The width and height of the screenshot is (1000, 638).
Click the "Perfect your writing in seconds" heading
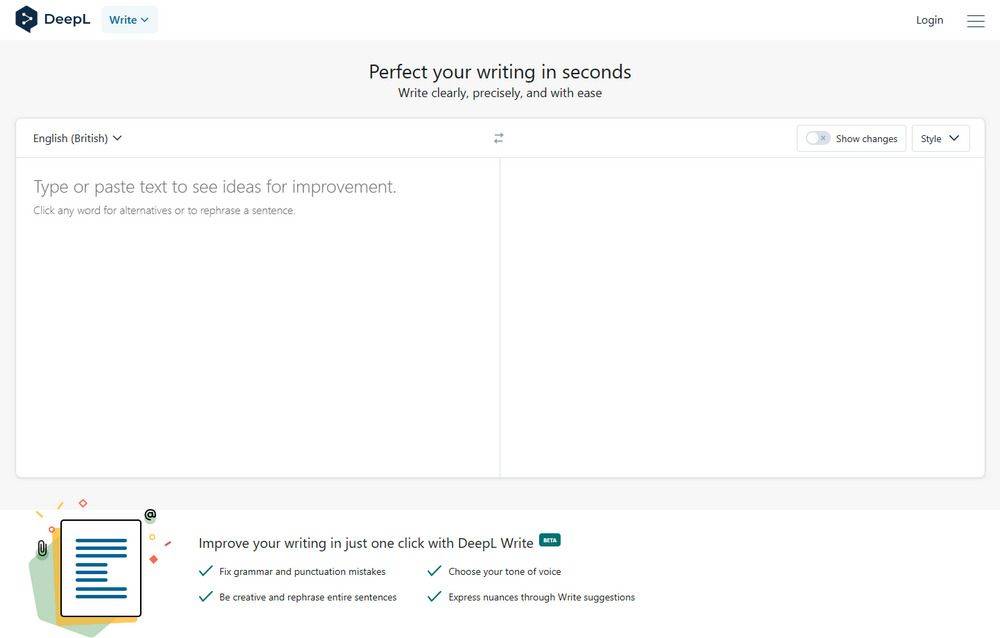[x=500, y=72]
